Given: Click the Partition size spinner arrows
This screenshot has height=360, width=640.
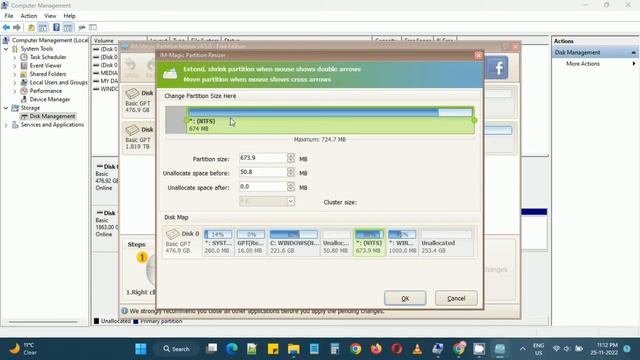Looking at the screenshot, I should click(x=291, y=158).
